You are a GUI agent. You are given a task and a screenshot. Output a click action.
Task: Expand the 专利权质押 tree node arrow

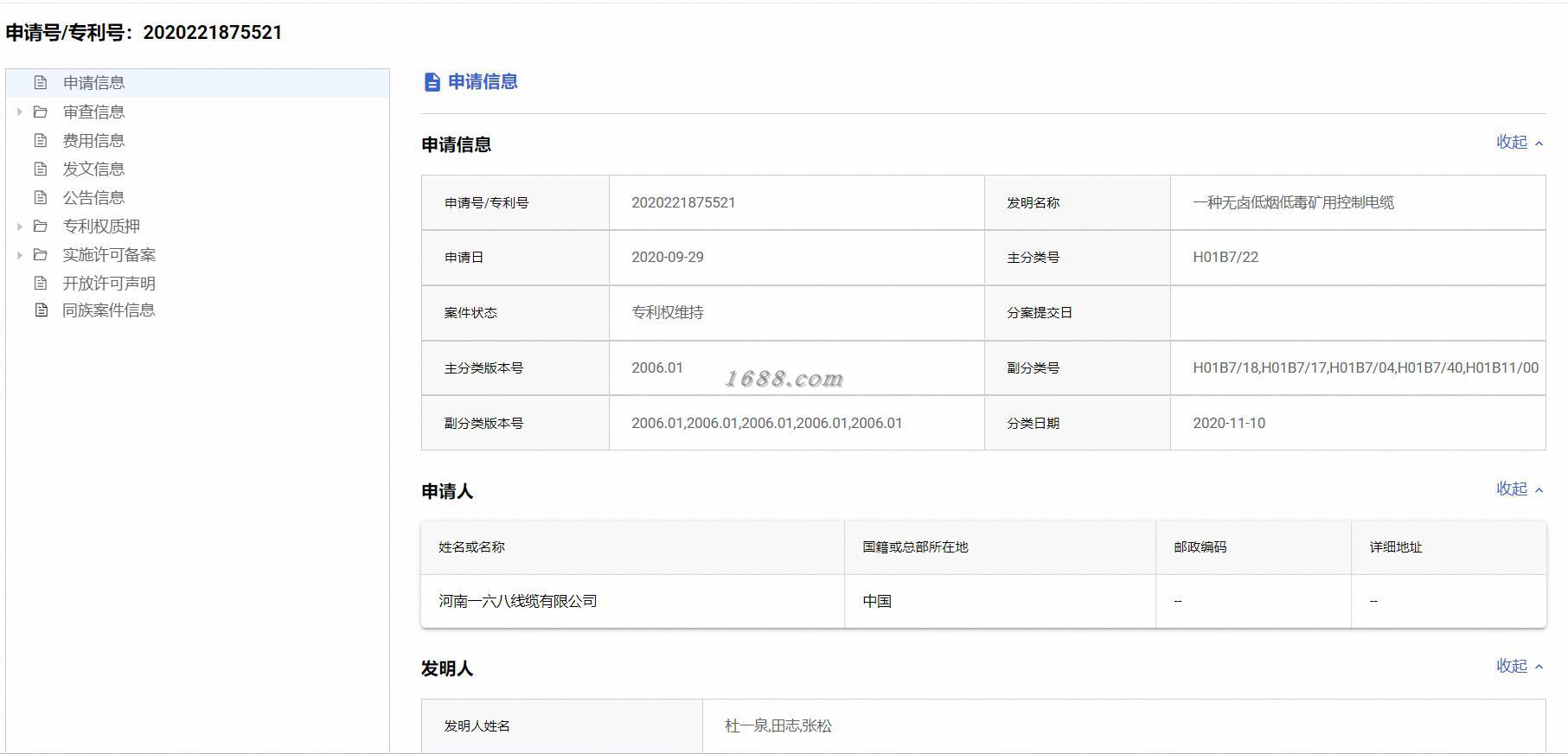click(19, 226)
